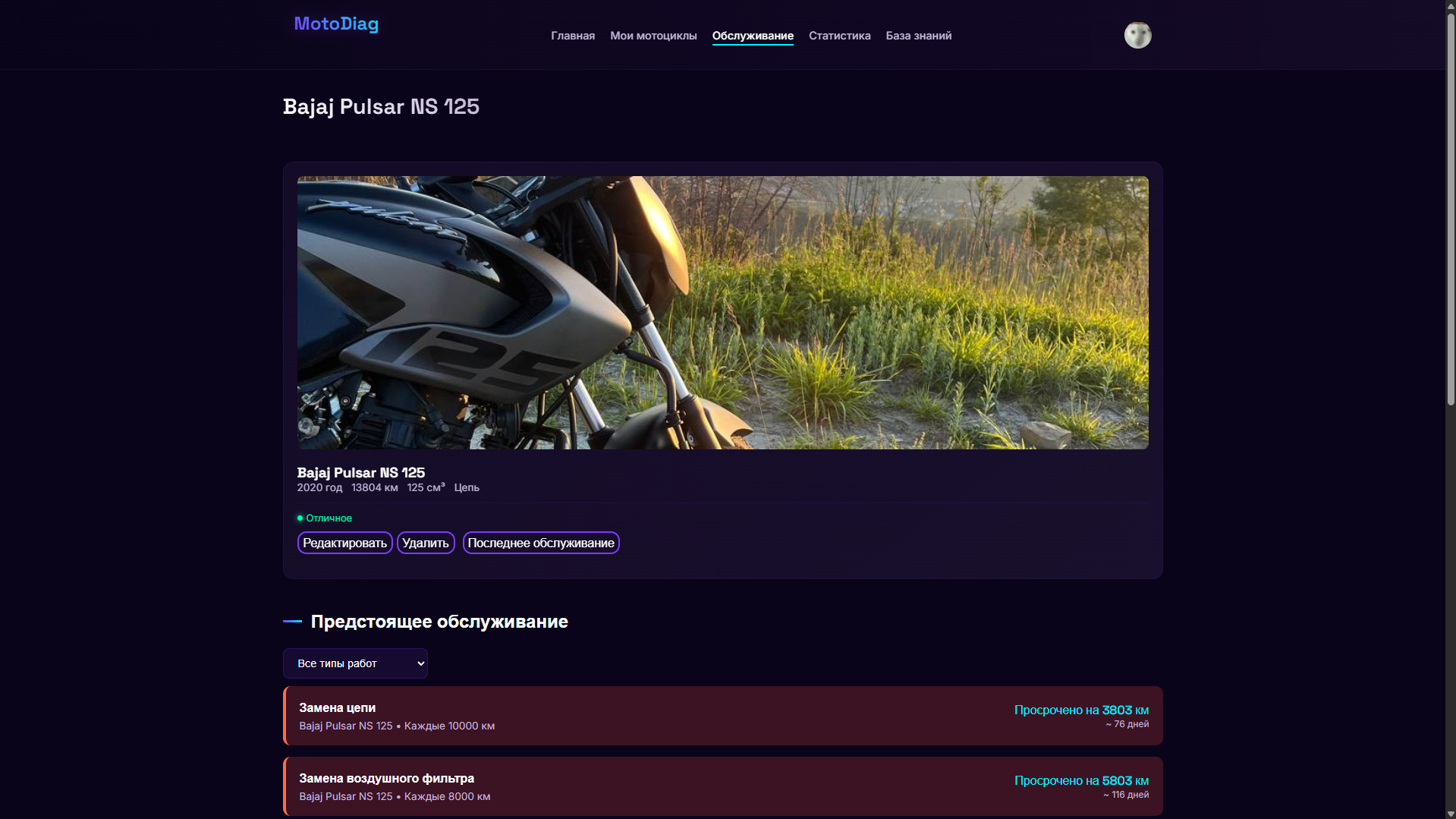Click the 125 см³ engine label
1456x819 pixels.
pyautogui.click(x=426, y=487)
